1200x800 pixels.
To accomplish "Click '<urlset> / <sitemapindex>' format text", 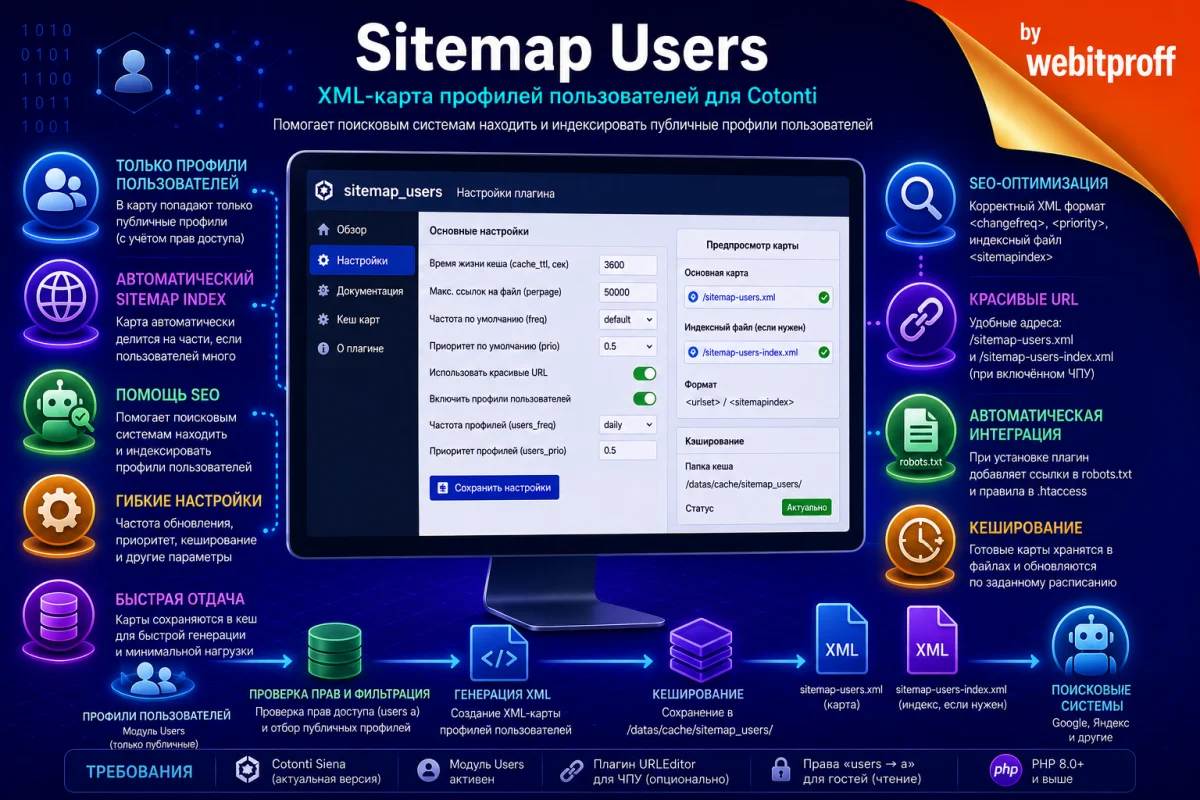I will (740, 401).
